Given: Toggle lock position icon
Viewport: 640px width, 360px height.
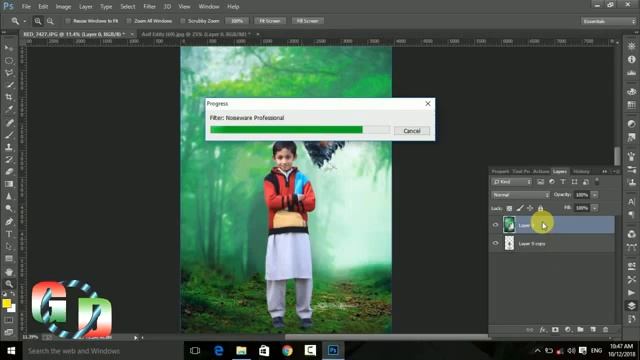Looking at the screenshot, I should [530, 208].
